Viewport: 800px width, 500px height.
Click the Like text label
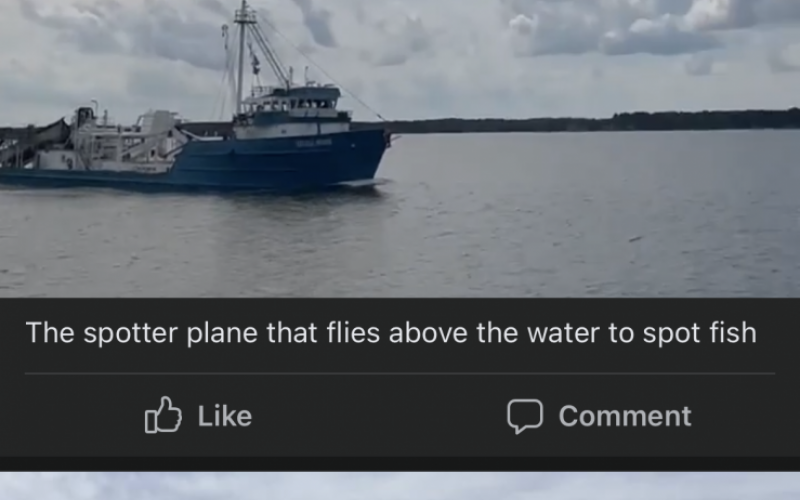[x=224, y=416]
